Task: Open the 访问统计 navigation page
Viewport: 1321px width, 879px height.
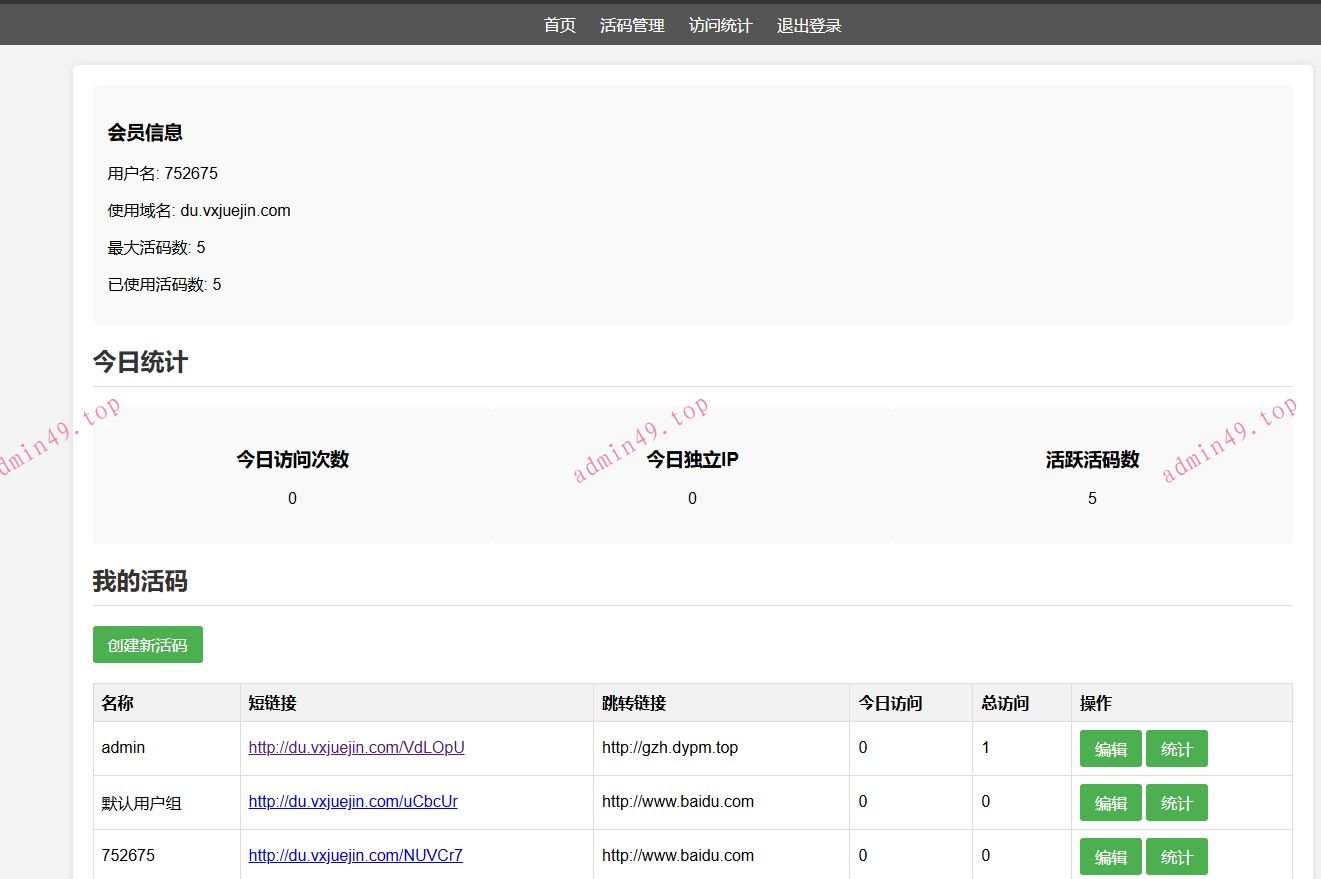Action: click(720, 26)
